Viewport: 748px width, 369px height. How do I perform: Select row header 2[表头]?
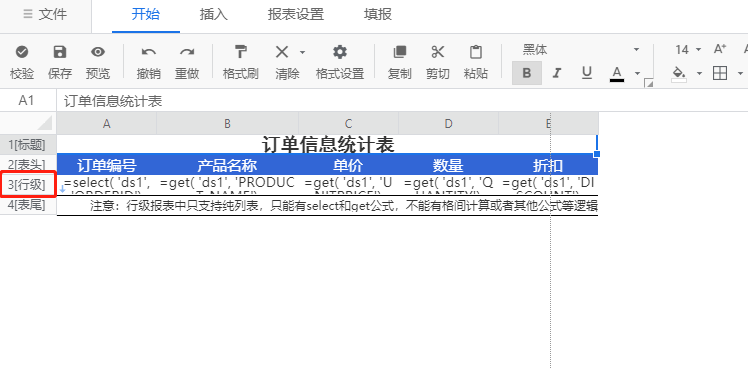28,164
